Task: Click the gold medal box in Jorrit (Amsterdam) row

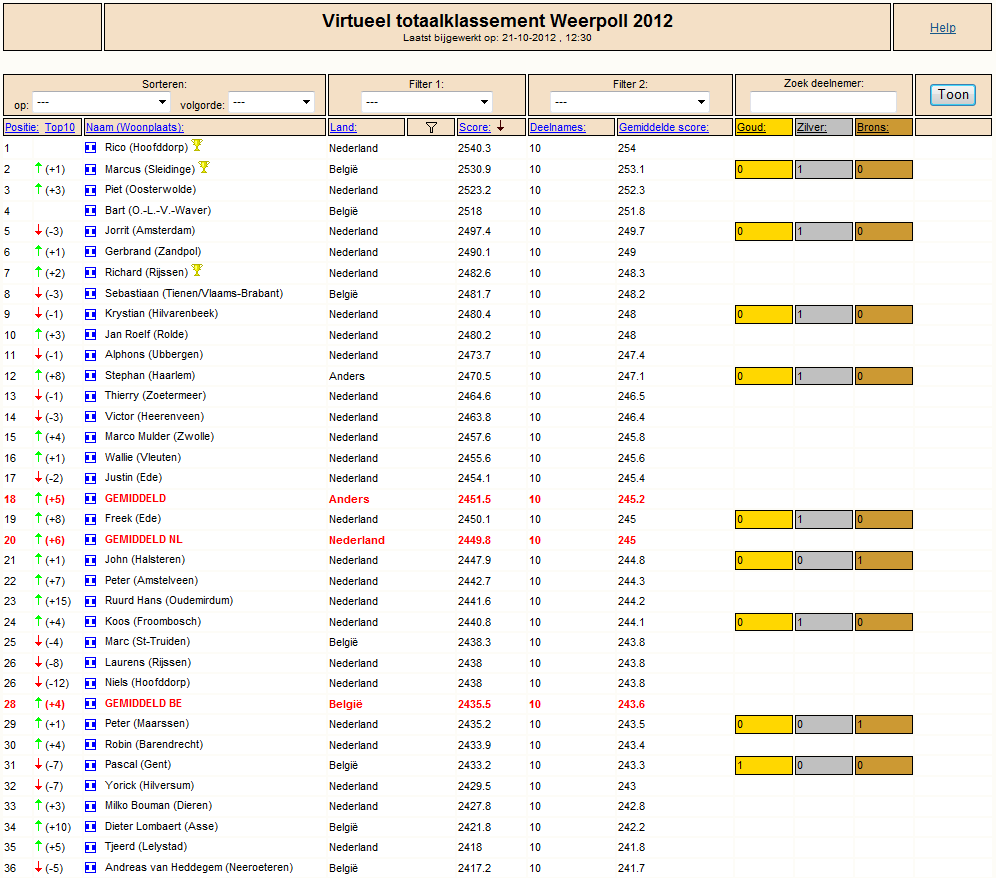Action: click(x=764, y=231)
